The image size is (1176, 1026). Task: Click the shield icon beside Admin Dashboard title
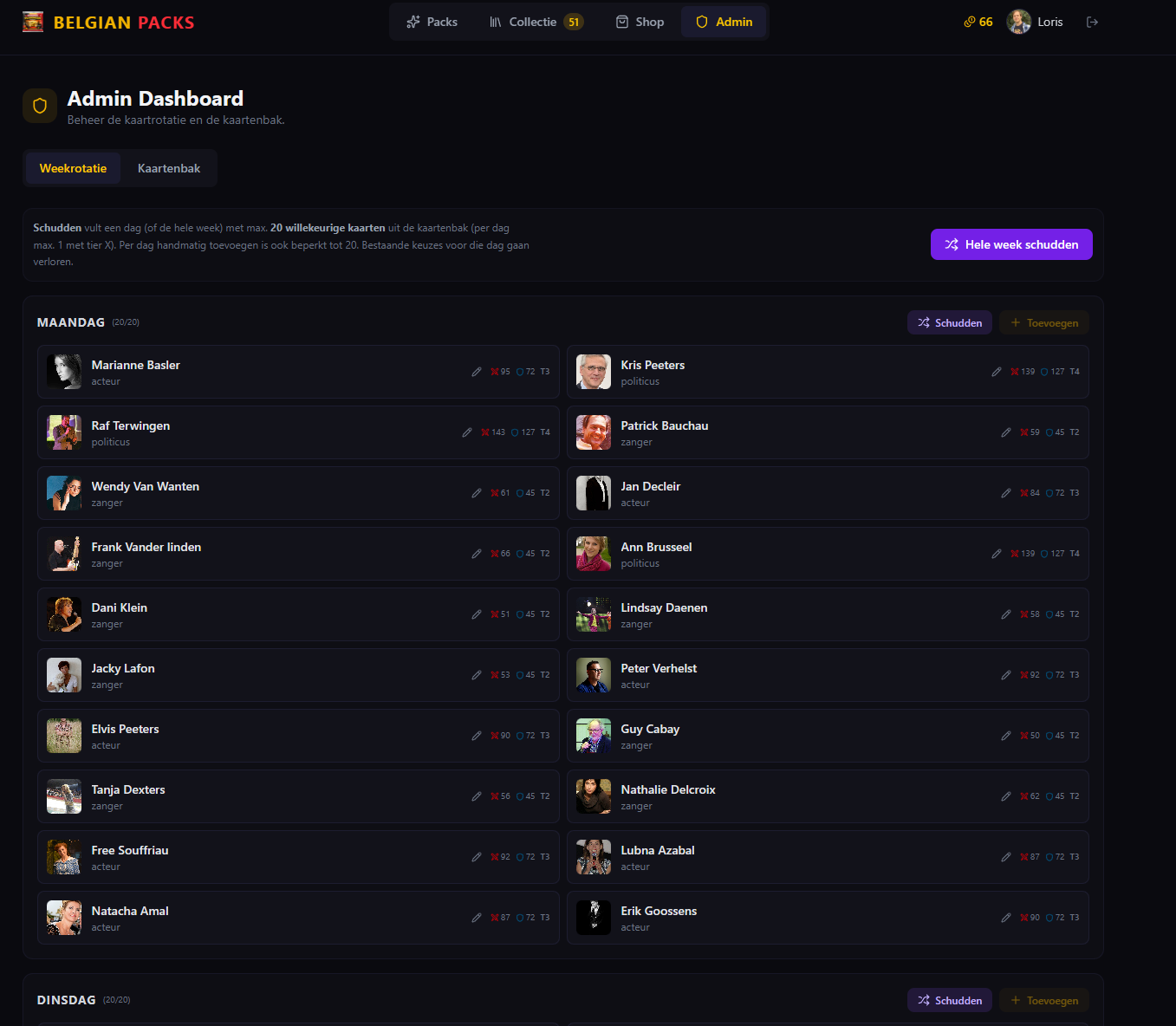[x=40, y=105]
